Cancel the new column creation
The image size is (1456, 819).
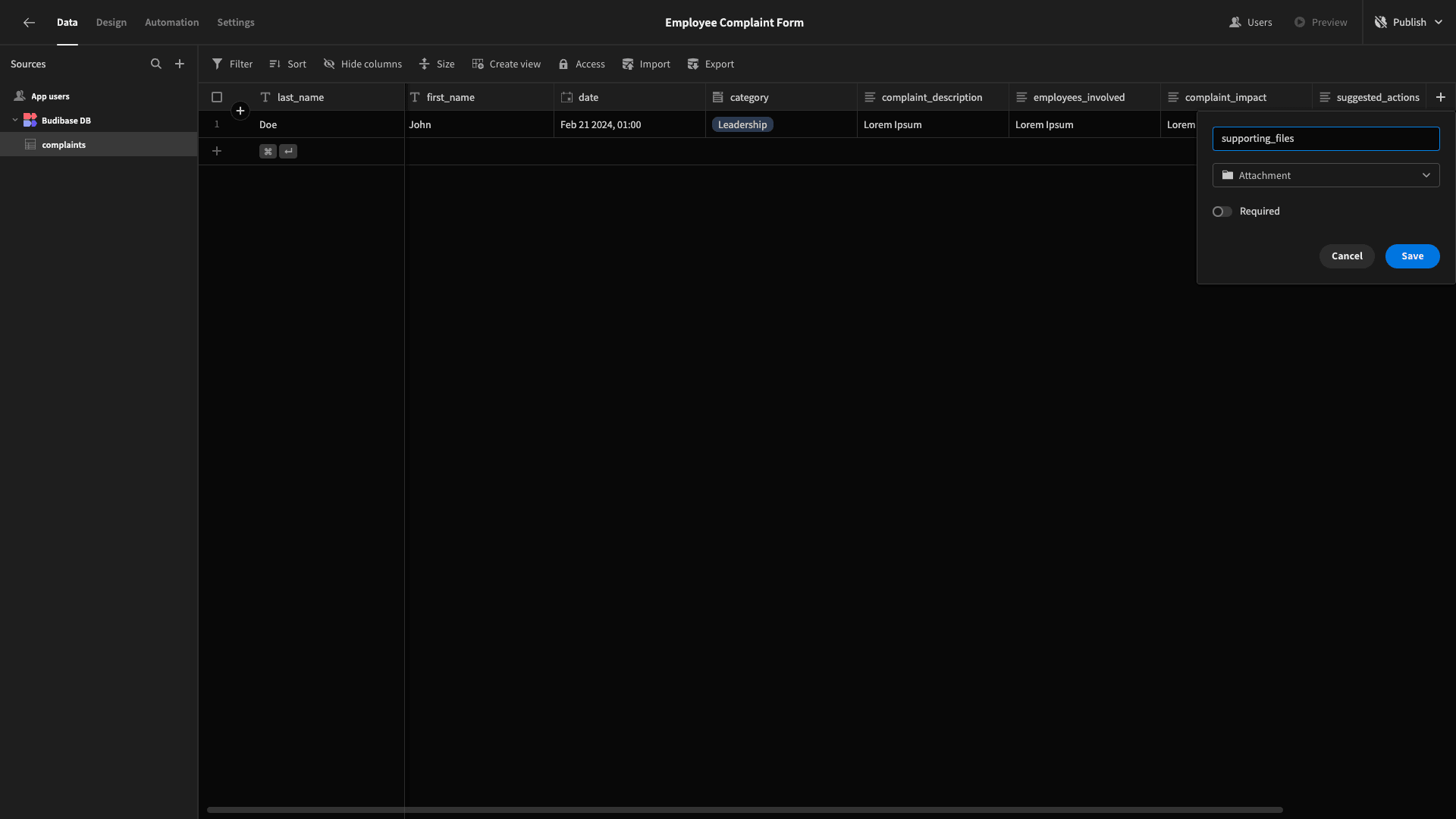coord(1347,256)
